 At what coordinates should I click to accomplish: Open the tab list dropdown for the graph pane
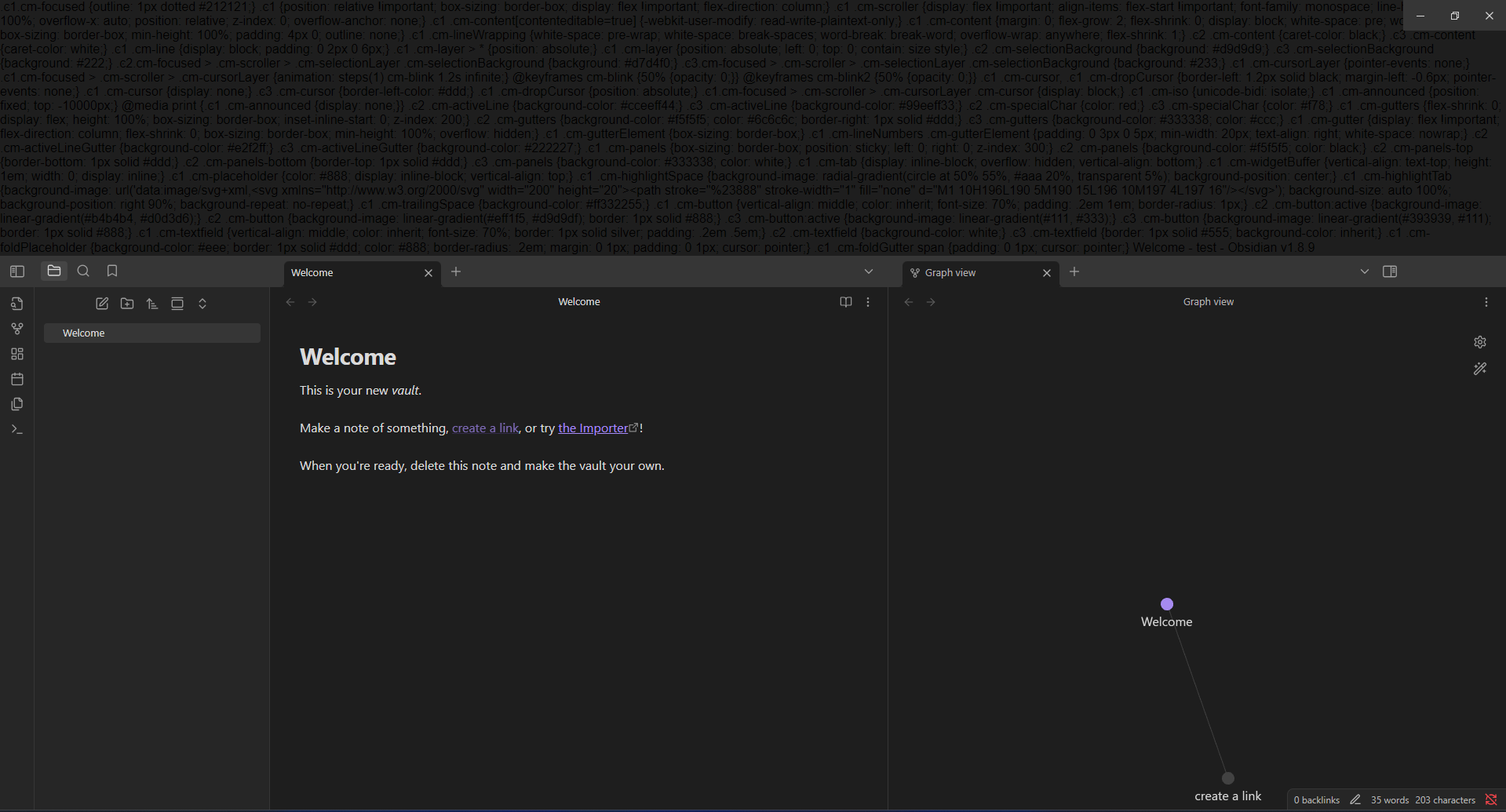point(1365,271)
